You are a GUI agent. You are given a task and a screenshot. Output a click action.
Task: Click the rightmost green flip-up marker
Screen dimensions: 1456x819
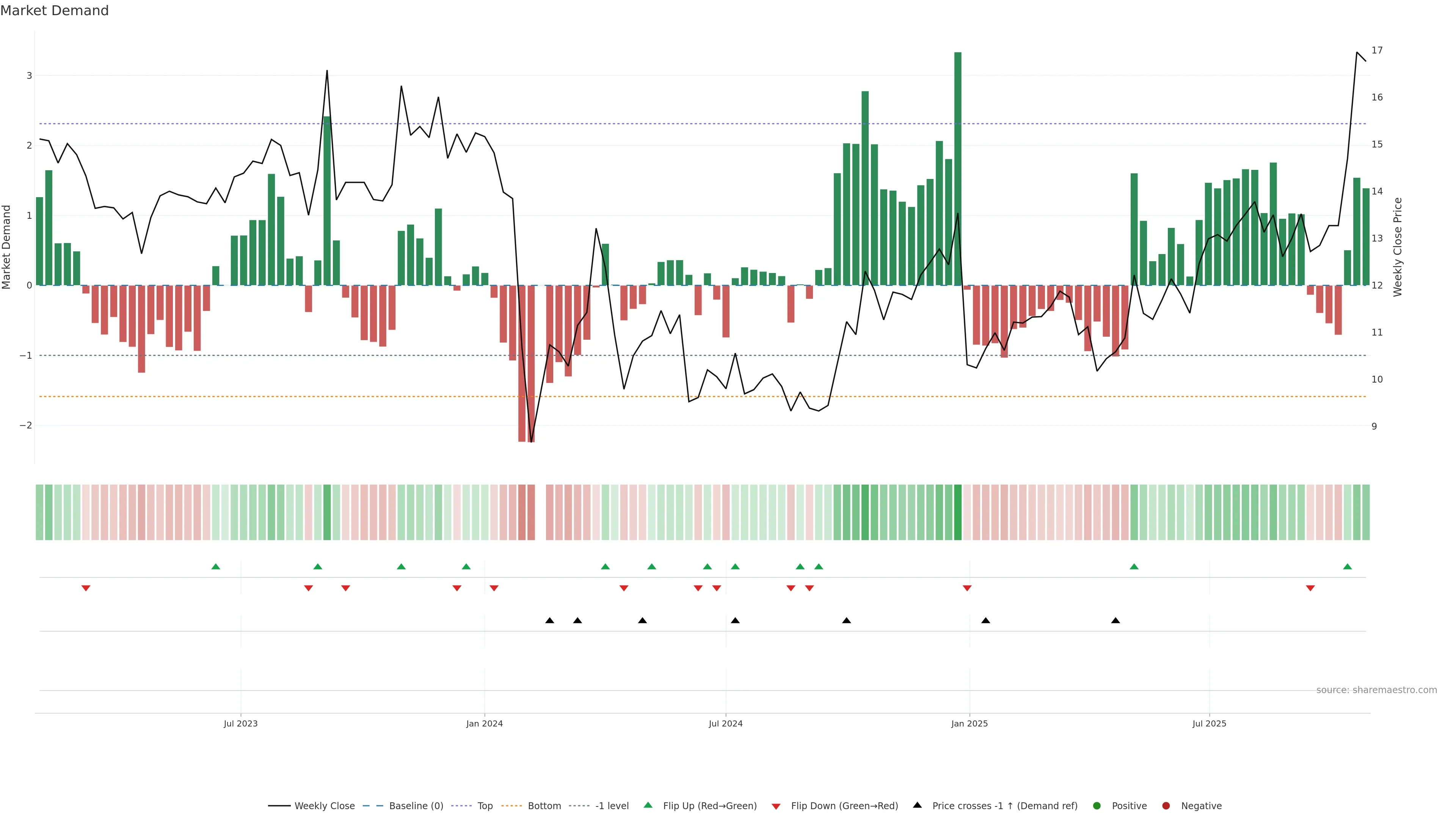click(x=1348, y=566)
